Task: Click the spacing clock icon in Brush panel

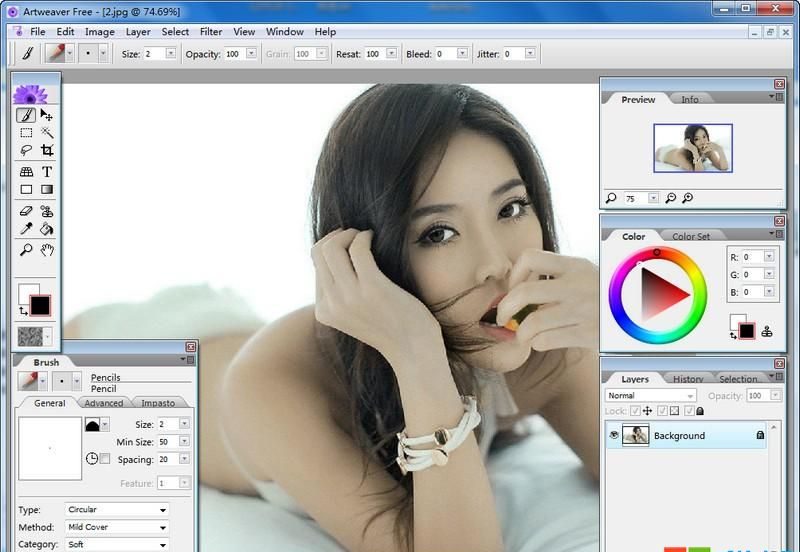Action: pos(92,459)
